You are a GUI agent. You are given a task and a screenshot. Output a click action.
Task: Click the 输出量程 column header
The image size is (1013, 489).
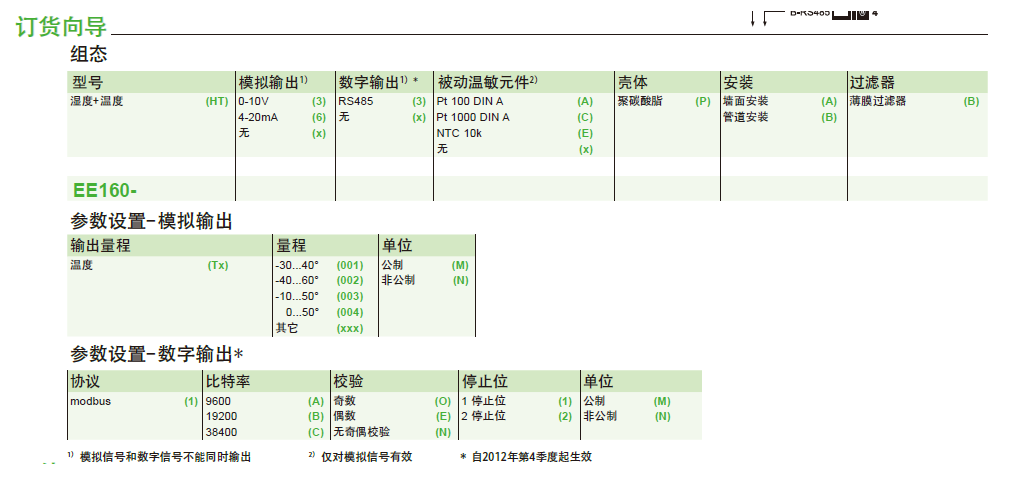pyautogui.click(x=101, y=245)
